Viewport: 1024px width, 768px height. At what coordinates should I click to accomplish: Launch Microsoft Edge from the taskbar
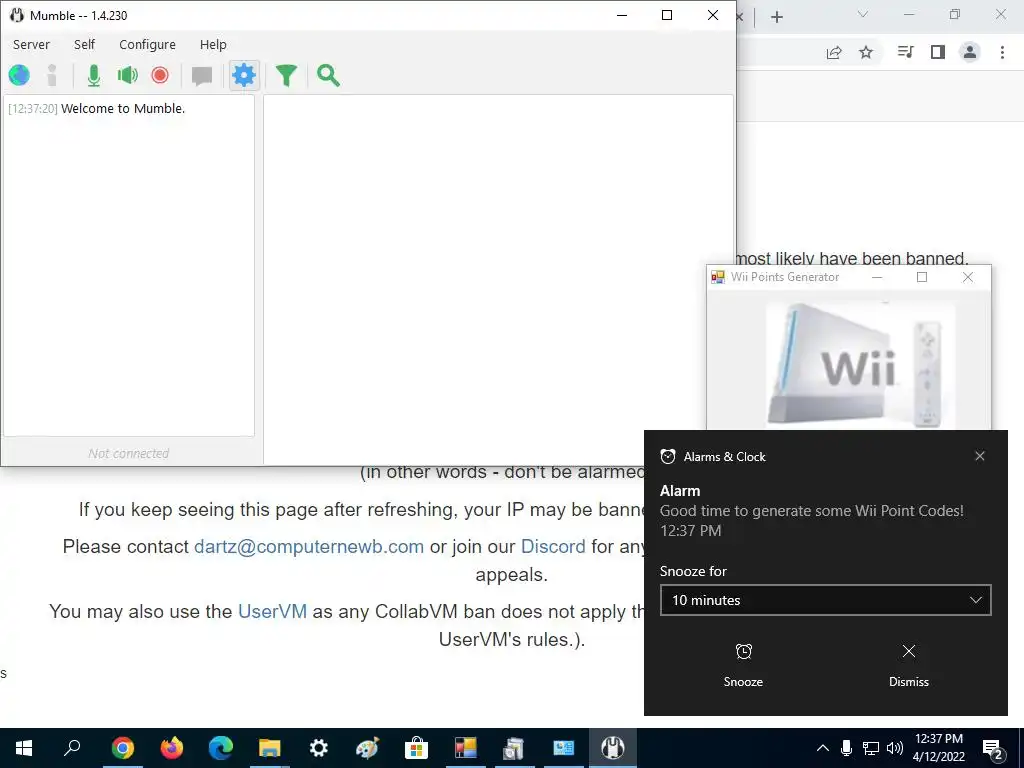click(221, 748)
